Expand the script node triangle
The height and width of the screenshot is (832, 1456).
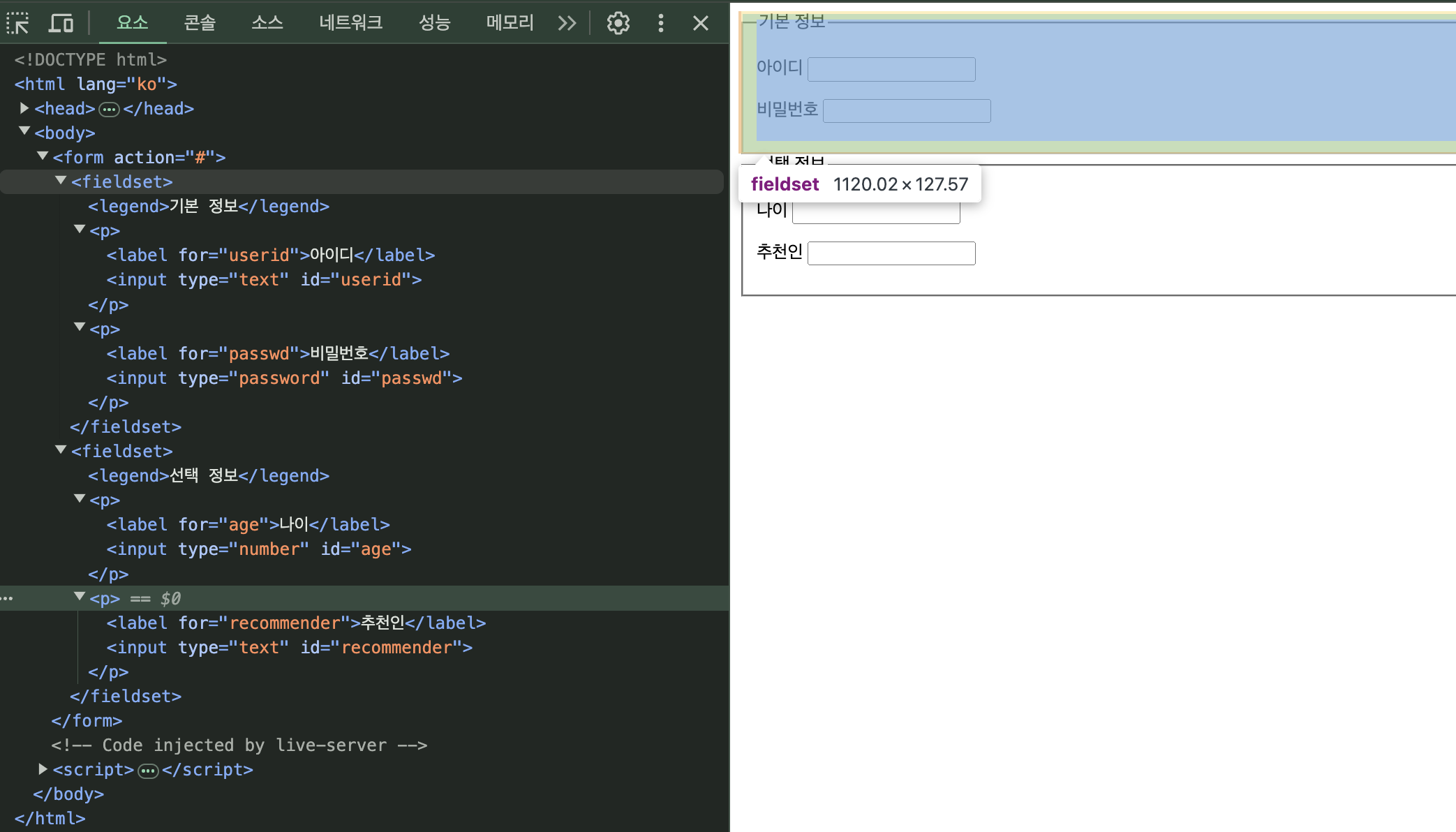click(43, 769)
